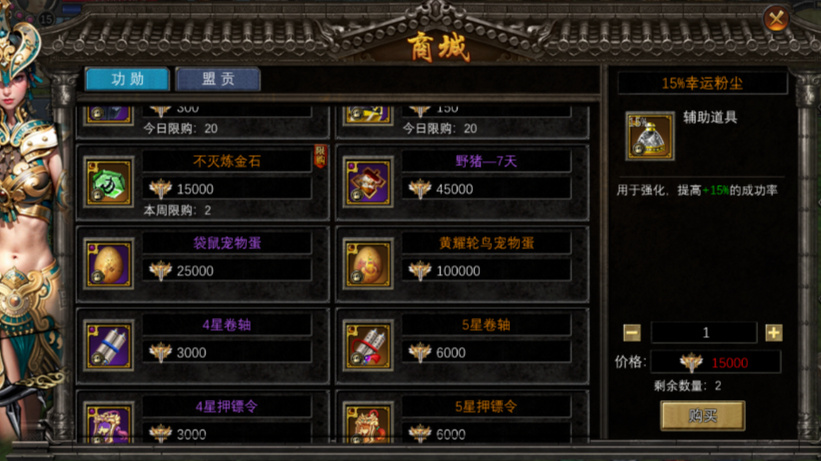Open the 盟贡 tab
Viewport: 821px width, 461px height.
[x=218, y=79]
